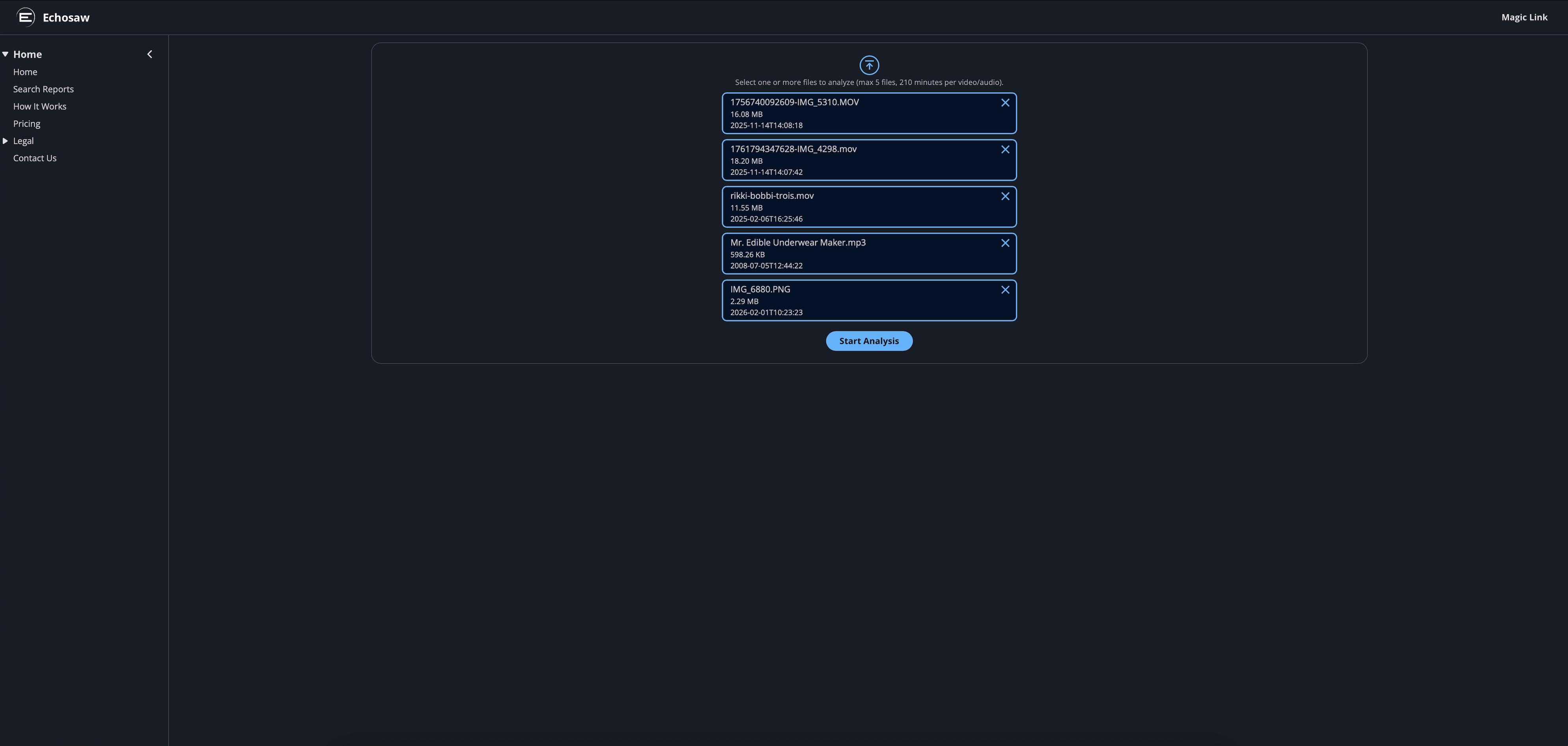Open the Magic Link page
The width and height of the screenshot is (1568, 746).
click(1523, 17)
